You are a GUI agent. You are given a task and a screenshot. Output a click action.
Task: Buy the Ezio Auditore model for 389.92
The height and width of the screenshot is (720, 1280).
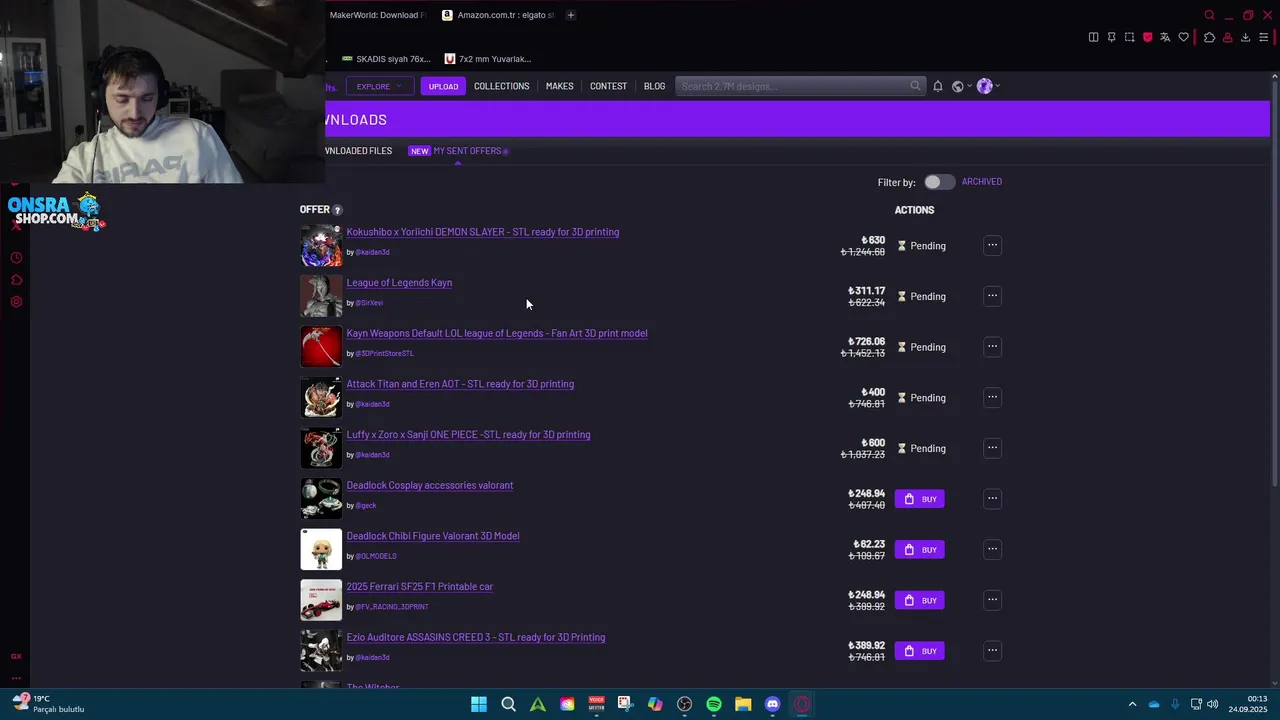(919, 651)
